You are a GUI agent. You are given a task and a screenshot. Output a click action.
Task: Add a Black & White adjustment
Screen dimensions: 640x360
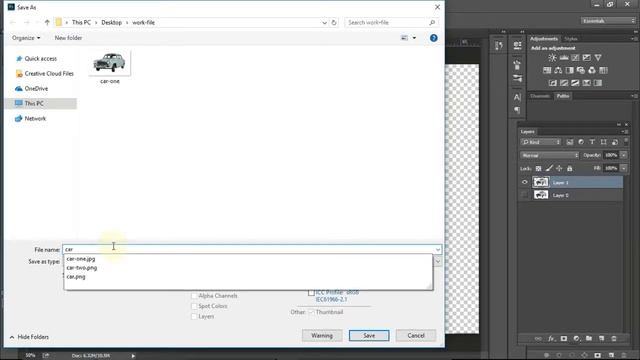click(x=569, y=70)
